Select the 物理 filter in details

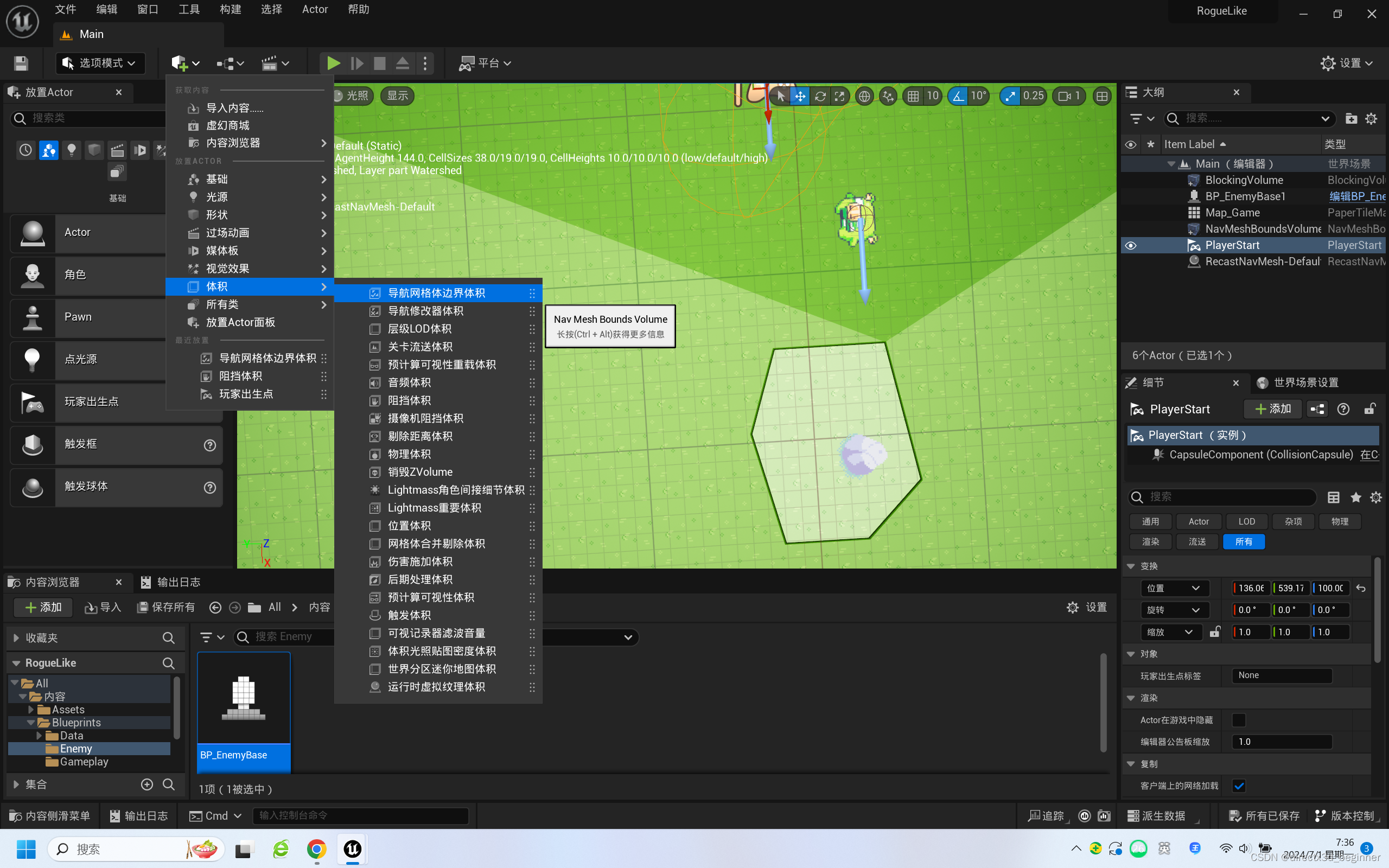(x=1340, y=522)
